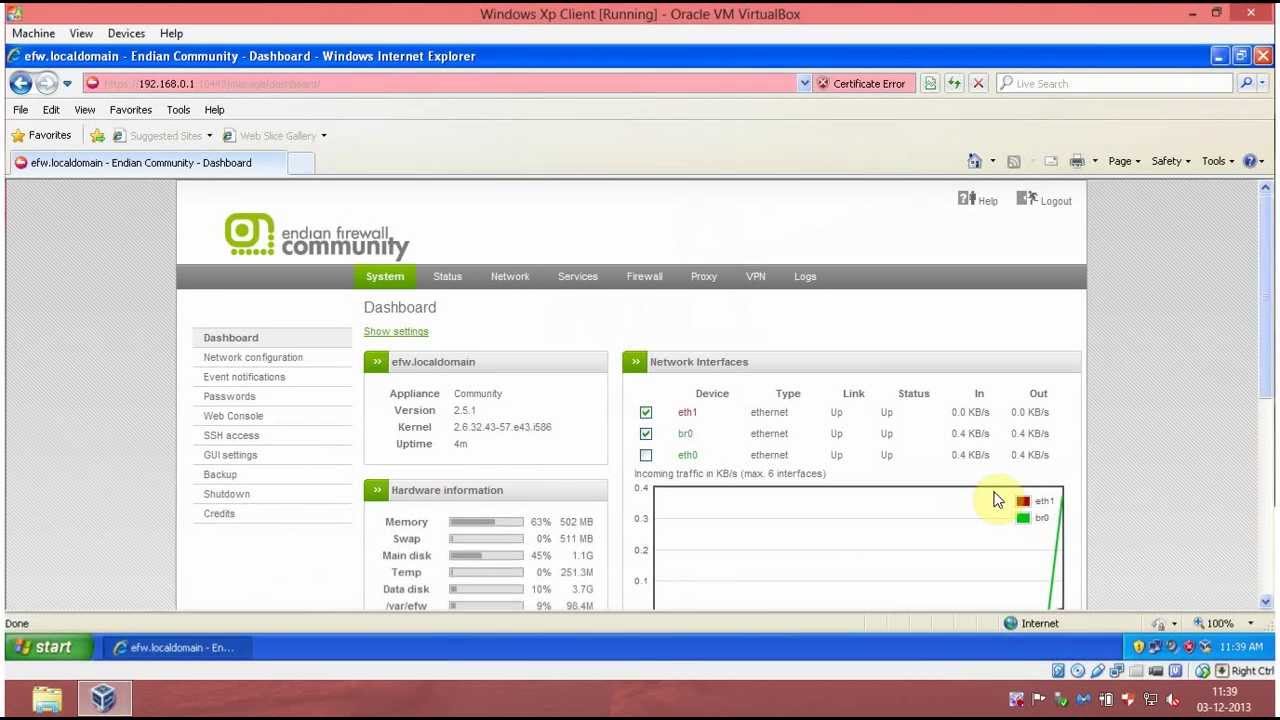Click the br0 green legend color swatch

tap(1023, 518)
